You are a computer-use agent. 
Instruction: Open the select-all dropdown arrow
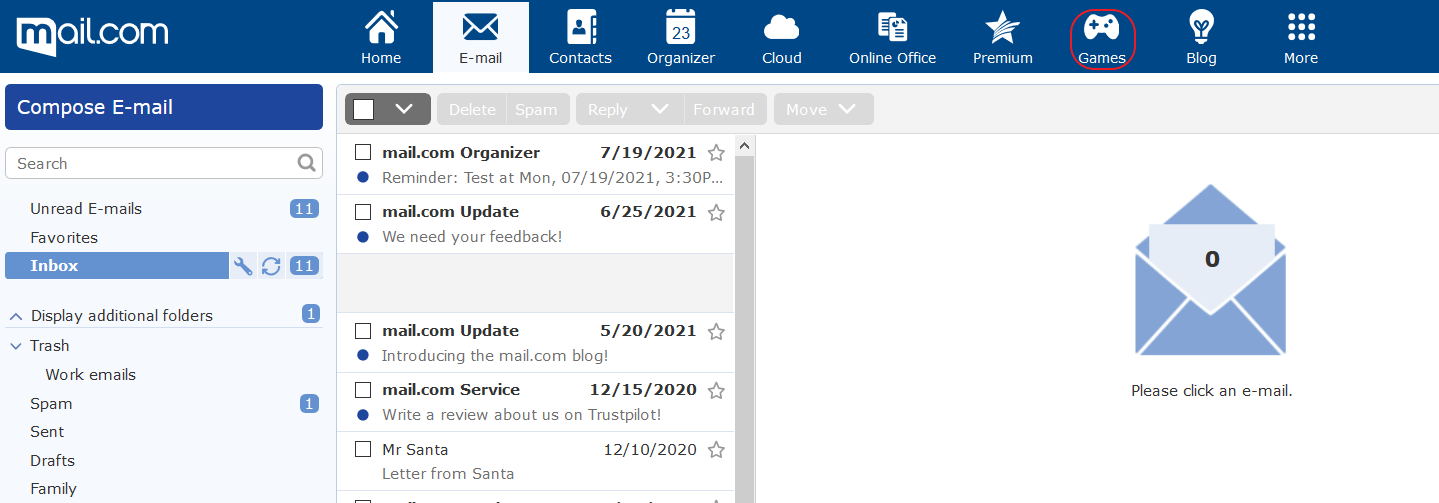coord(405,109)
